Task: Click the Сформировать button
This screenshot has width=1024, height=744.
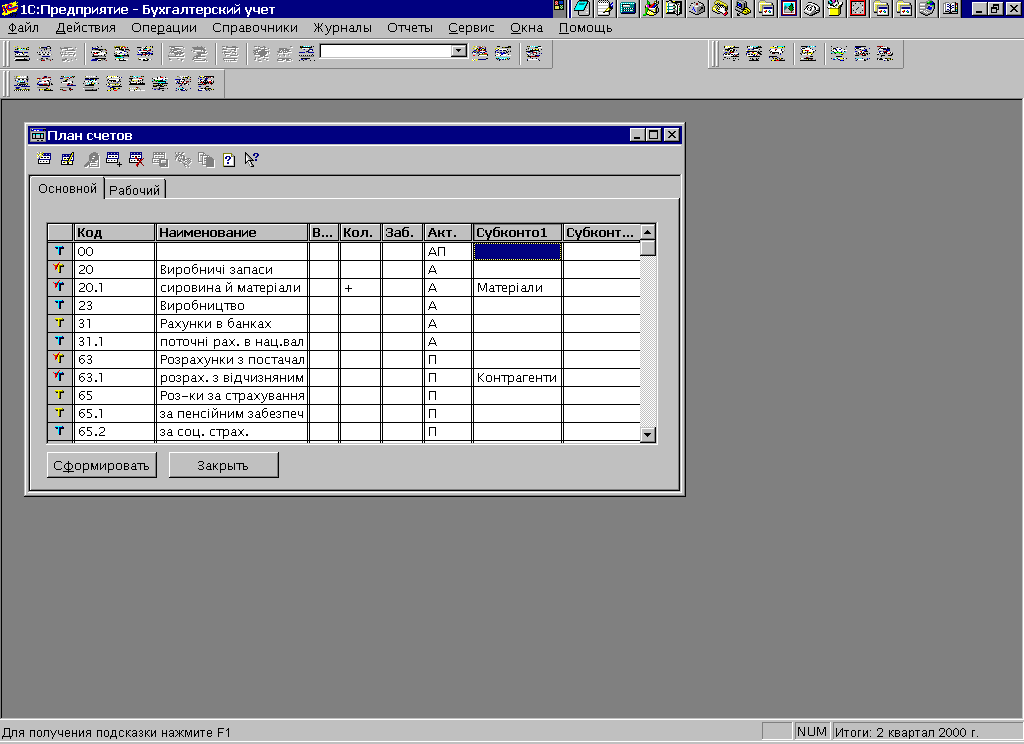Action: click(101, 465)
